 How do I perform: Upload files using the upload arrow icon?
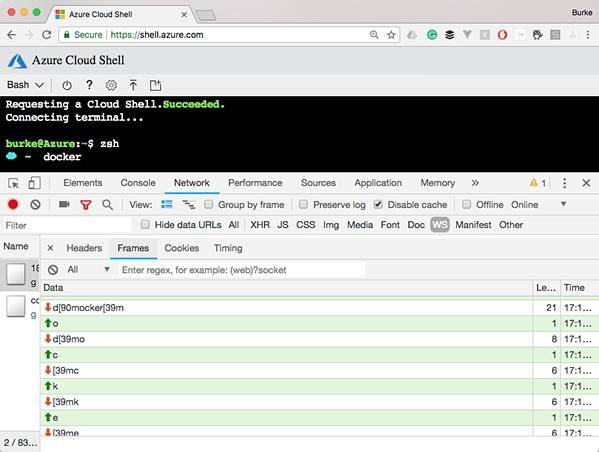coord(133,85)
